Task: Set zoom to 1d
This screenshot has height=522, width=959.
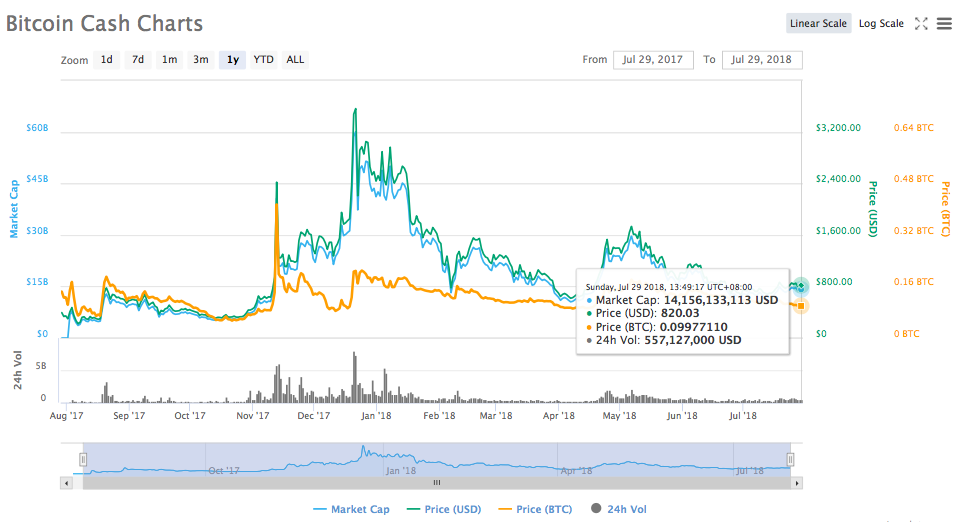Action: (x=106, y=59)
